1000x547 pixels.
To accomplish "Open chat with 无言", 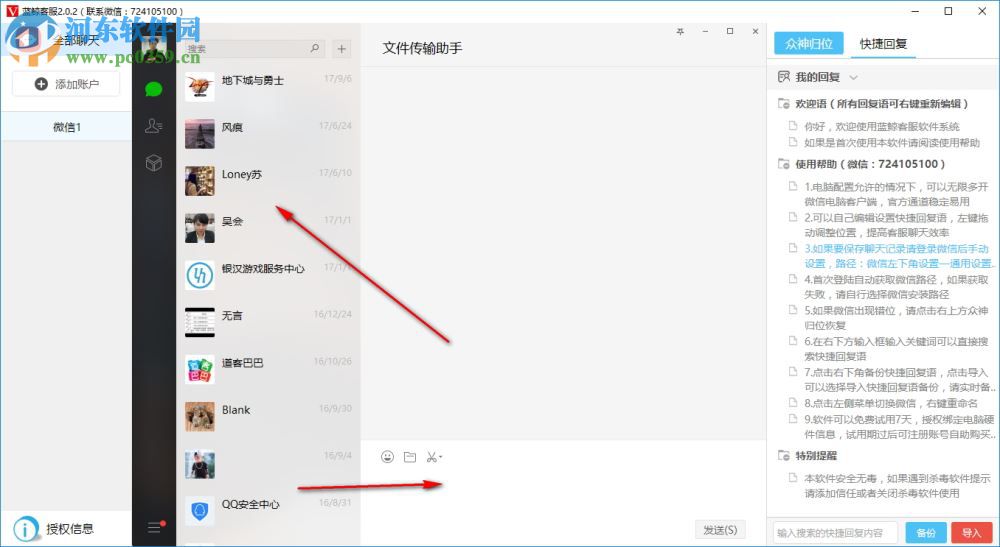I will coord(268,322).
